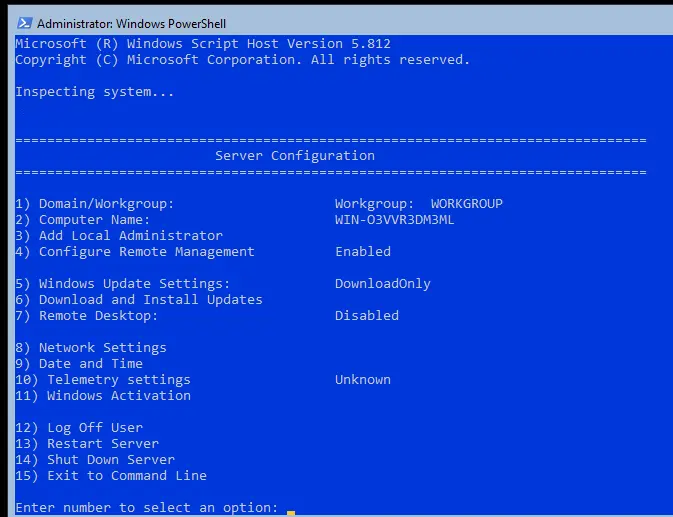Click the Windows Update Settings line
This screenshot has height=517, width=673.
pos(123,284)
